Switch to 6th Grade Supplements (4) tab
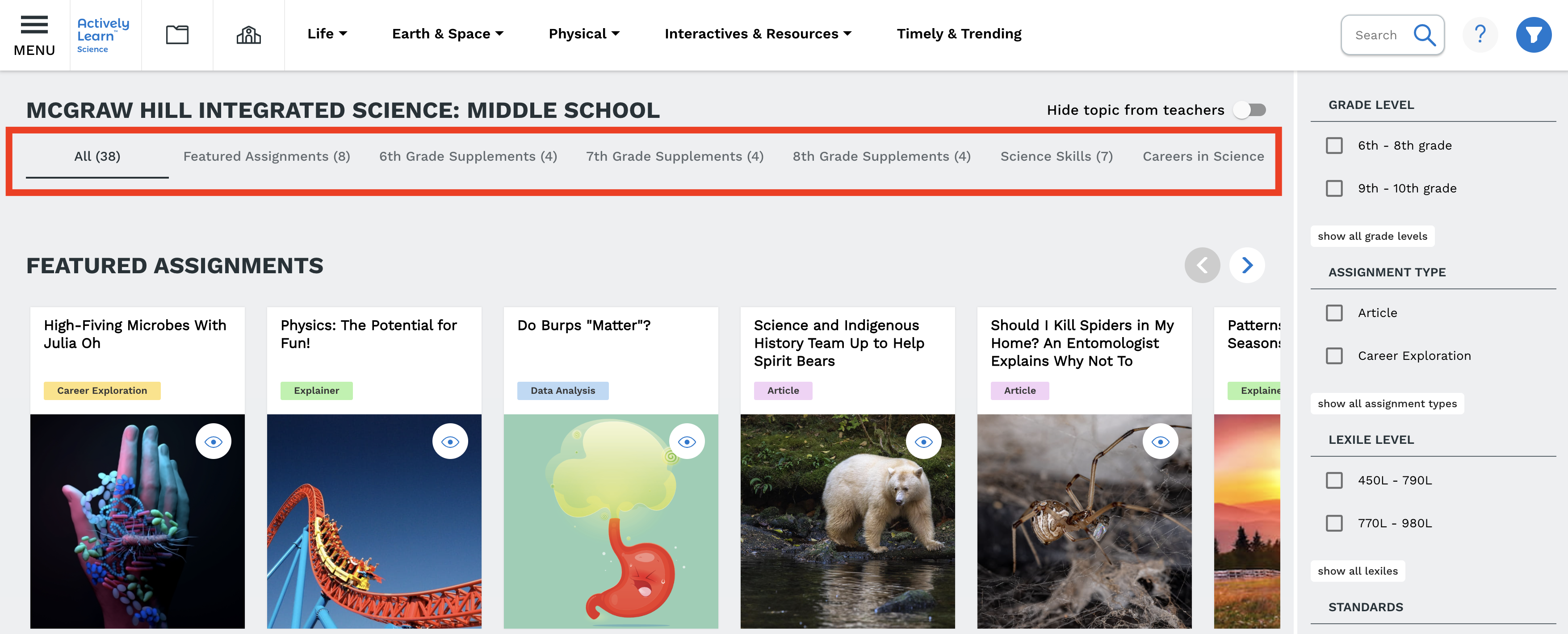 (x=468, y=156)
